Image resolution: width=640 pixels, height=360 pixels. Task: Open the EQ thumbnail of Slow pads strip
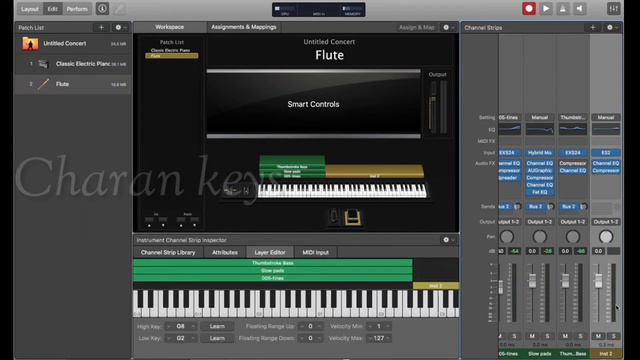pyautogui.click(x=540, y=129)
